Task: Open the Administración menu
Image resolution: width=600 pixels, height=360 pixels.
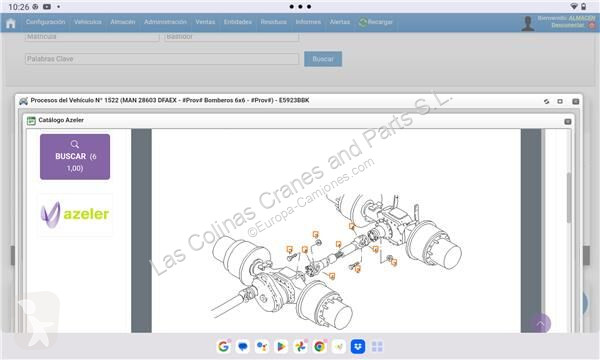Action: [x=165, y=22]
